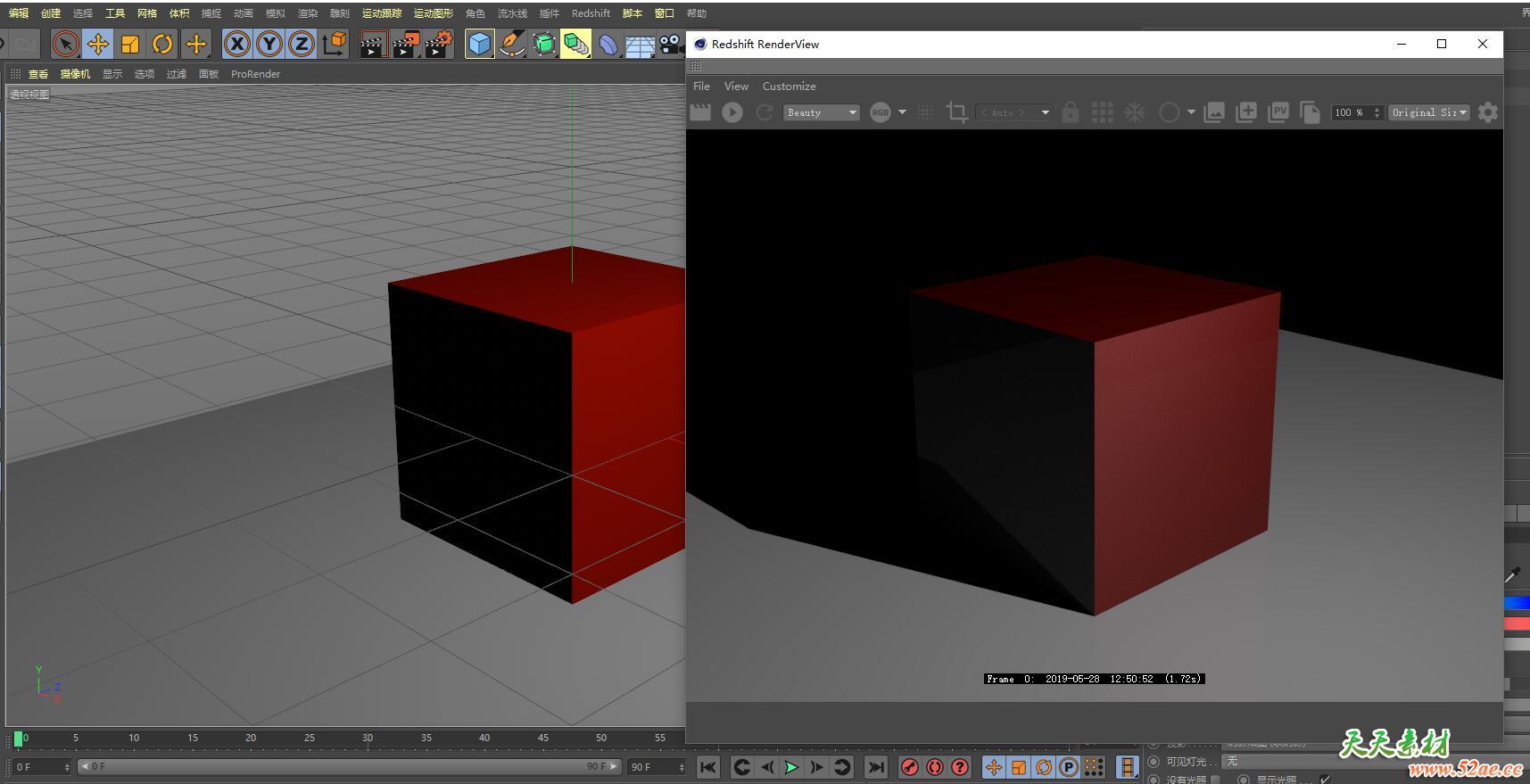Toggle Z axis lock
This screenshot has height=784, width=1530.
pos(302,44)
